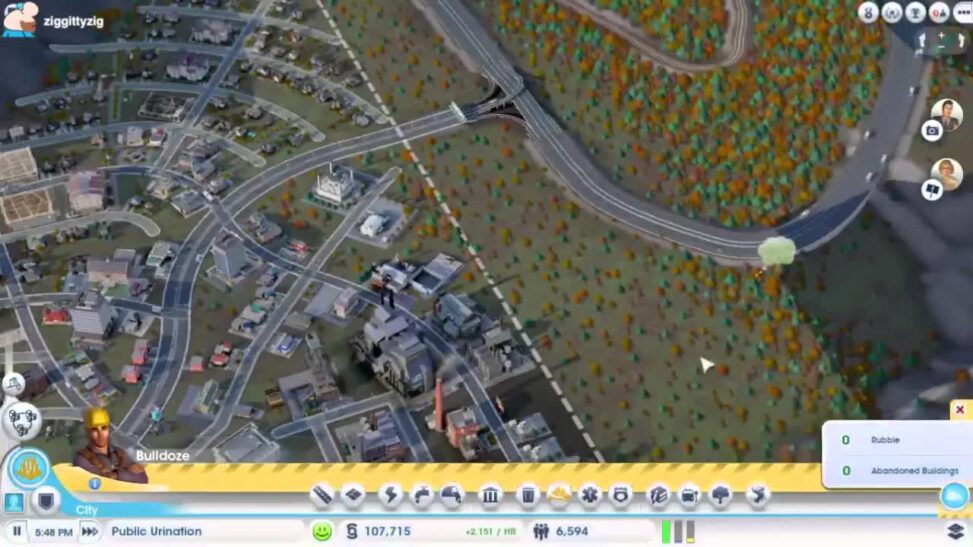Click the Public Urination news ticker
The width and height of the screenshot is (973, 547).
click(x=156, y=531)
